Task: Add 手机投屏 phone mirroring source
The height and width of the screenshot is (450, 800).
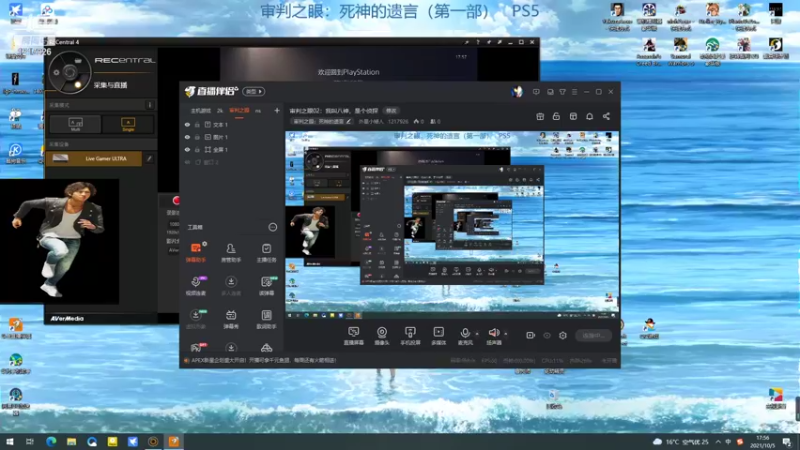Action: tap(410, 336)
